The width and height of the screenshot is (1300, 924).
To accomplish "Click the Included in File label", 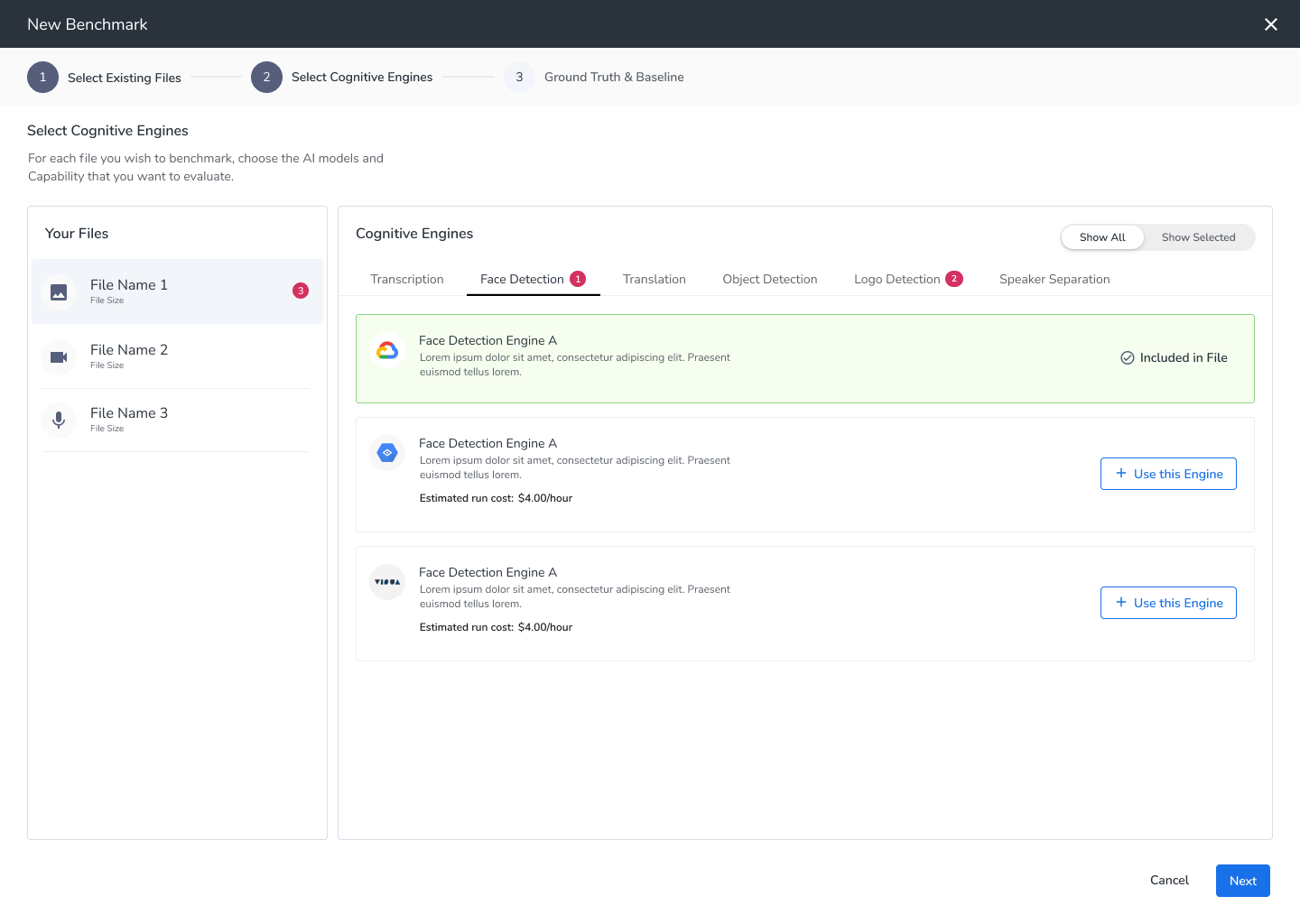I will pyautogui.click(x=1184, y=357).
